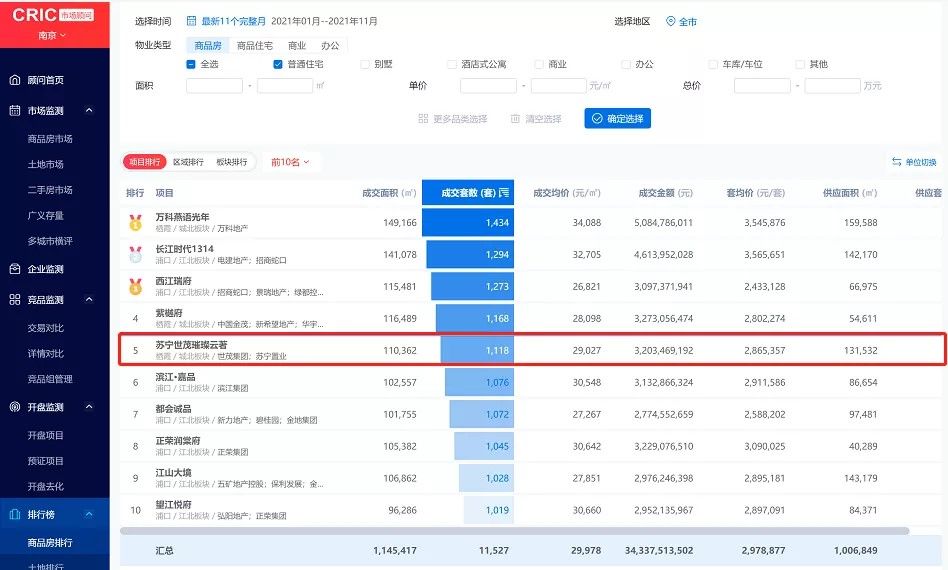Open the 前10名 ranking dropdown

(290, 162)
